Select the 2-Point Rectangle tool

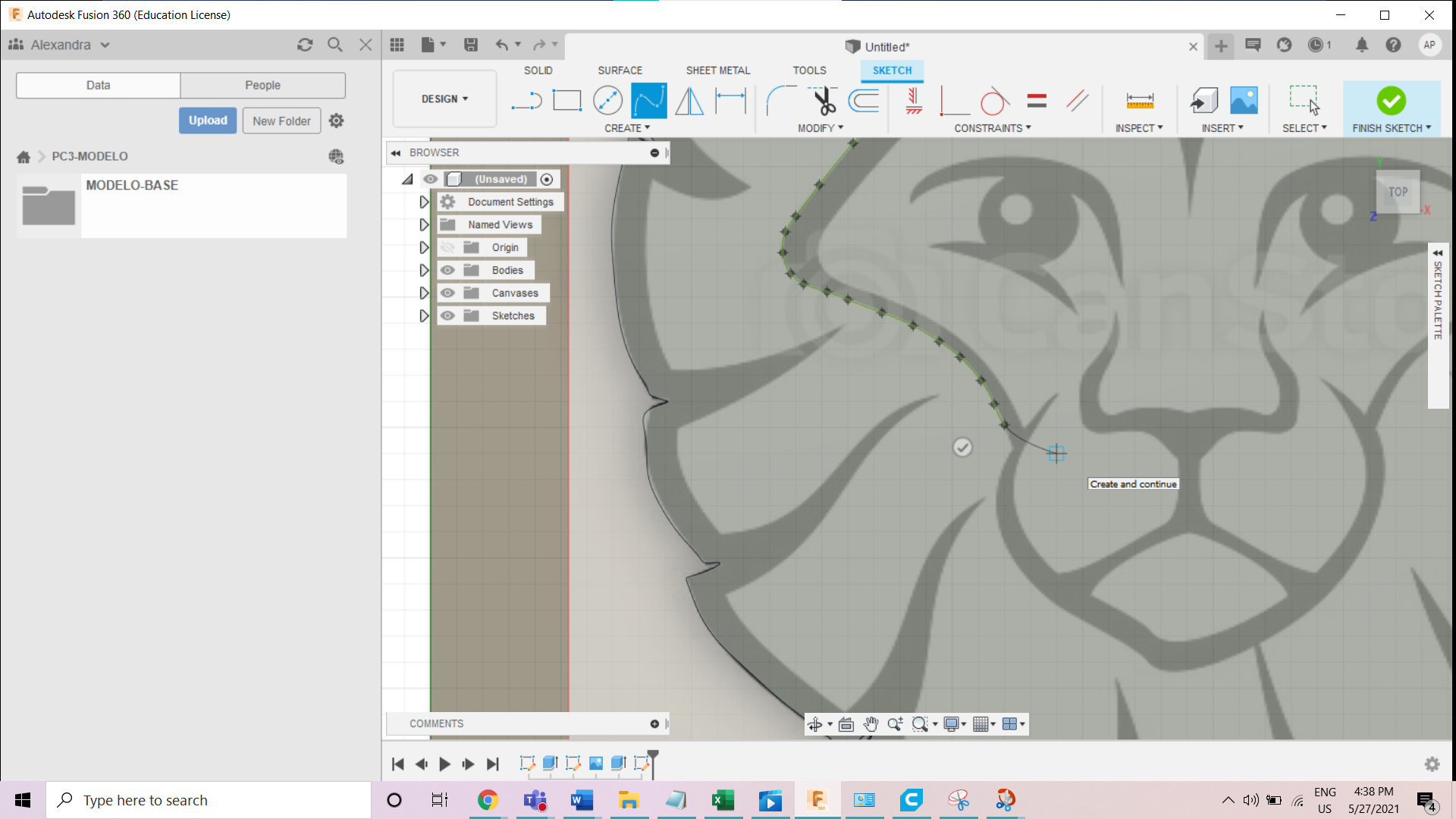[x=566, y=100]
